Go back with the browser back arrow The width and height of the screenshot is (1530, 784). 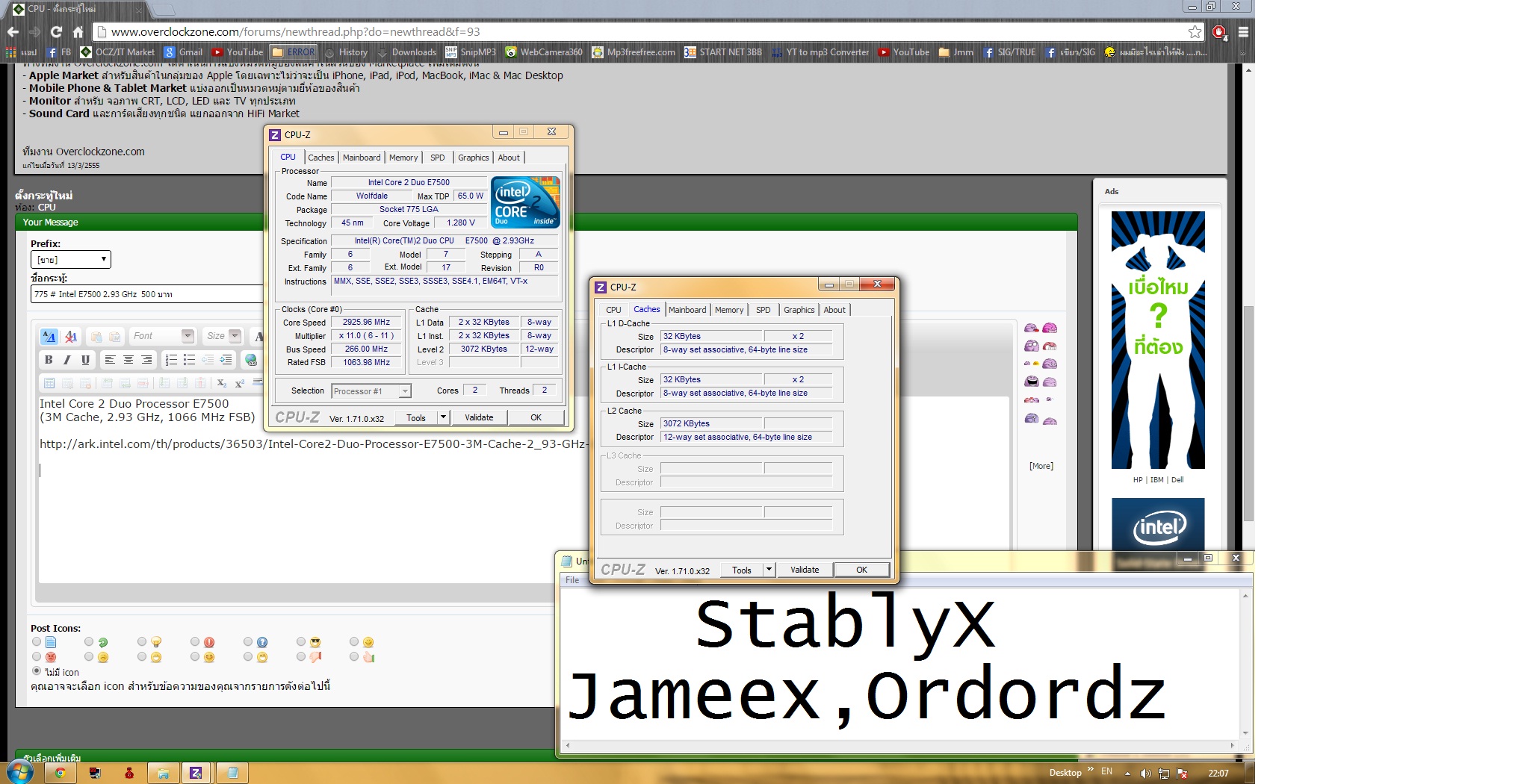(13, 32)
